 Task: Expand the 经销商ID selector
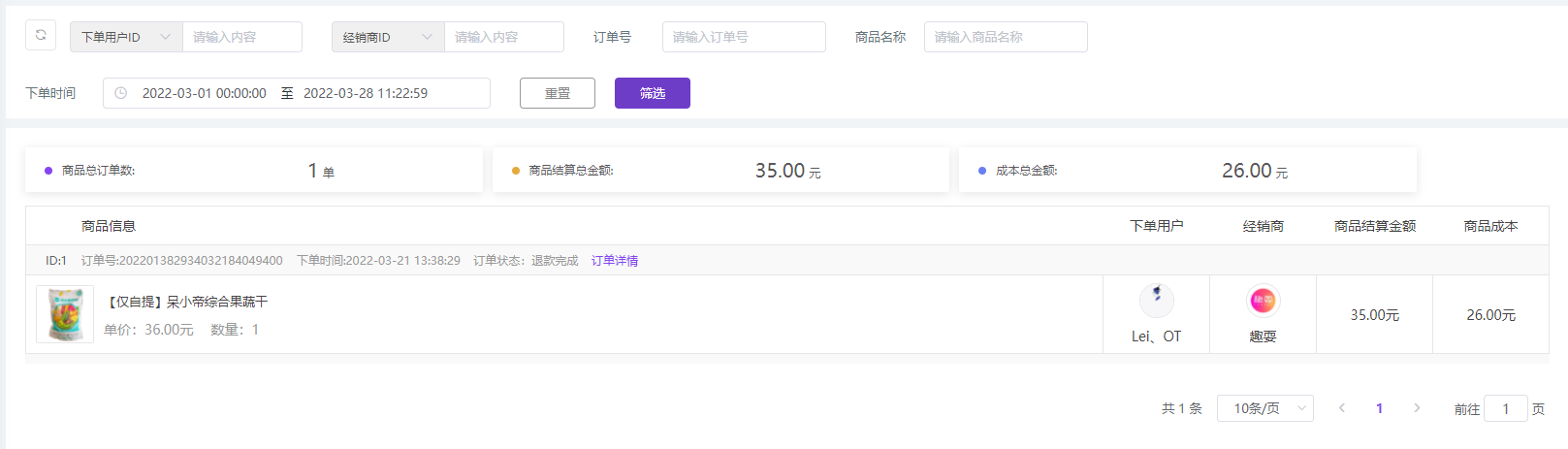(x=388, y=37)
